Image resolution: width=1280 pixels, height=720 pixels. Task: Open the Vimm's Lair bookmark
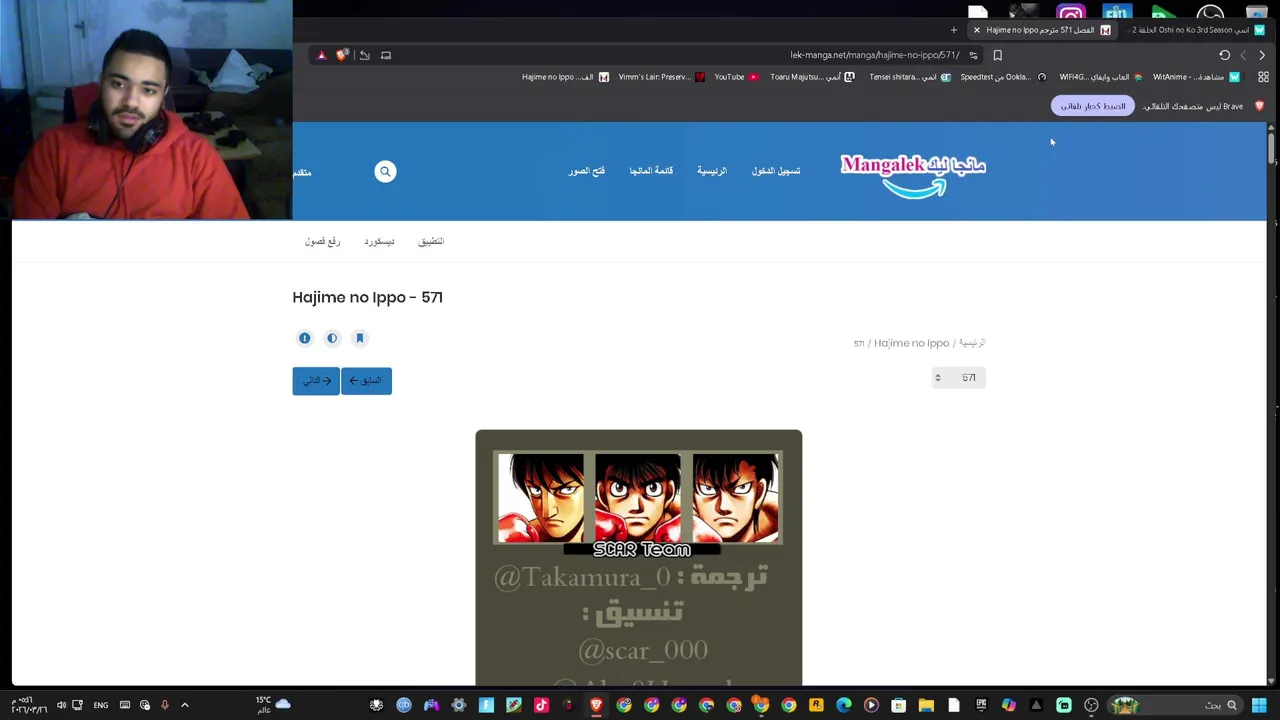click(661, 77)
